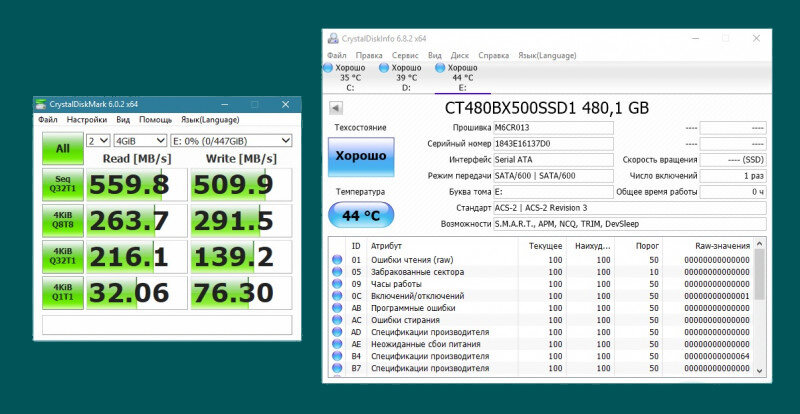Select the Программные ошибки row text
The height and width of the screenshot is (414, 800).
413,308
